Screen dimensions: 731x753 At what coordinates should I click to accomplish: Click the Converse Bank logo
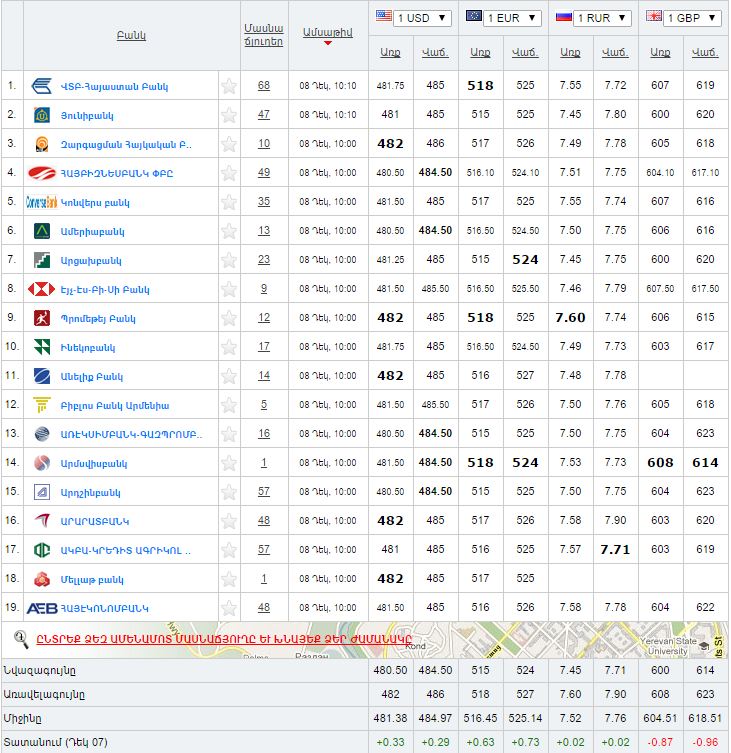click(x=42, y=202)
